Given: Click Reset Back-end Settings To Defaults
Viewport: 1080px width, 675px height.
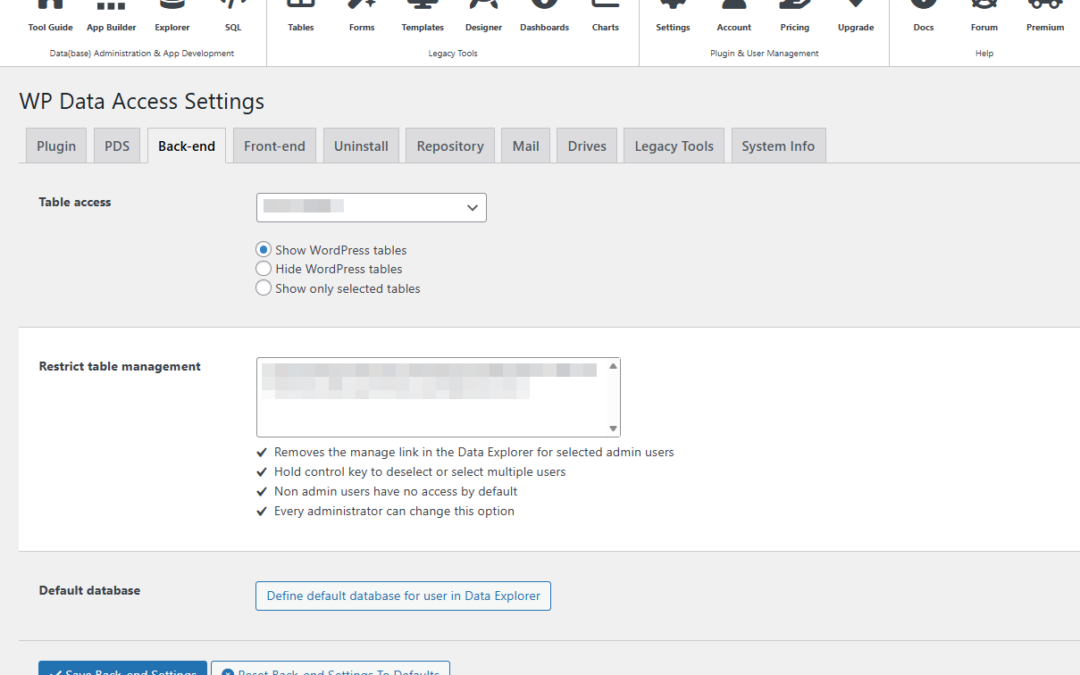Looking at the screenshot, I should tap(330, 668).
